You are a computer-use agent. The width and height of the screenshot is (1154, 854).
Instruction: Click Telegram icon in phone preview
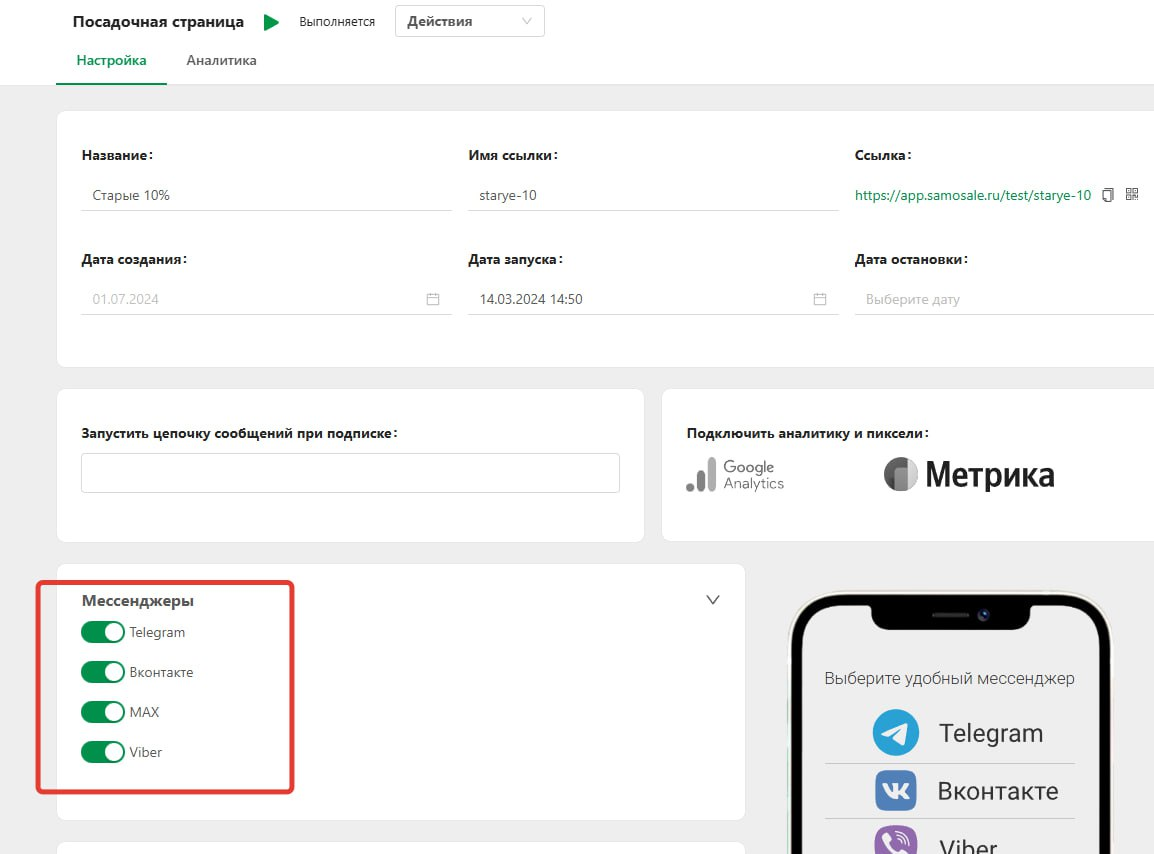(896, 733)
